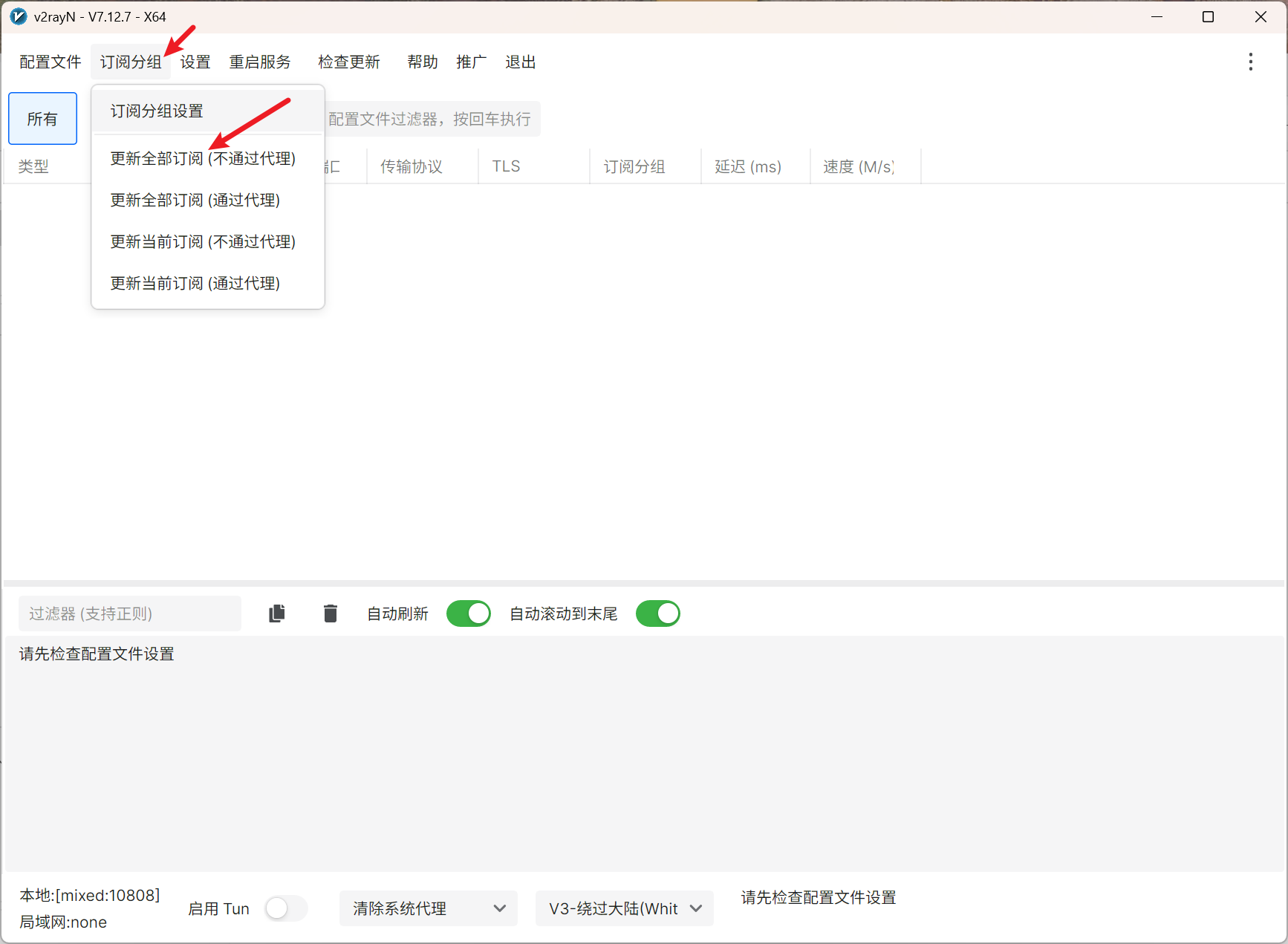Choose 订阅分组设置 from the dropdown menu
This screenshot has height=944, width=1288.
click(208, 111)
